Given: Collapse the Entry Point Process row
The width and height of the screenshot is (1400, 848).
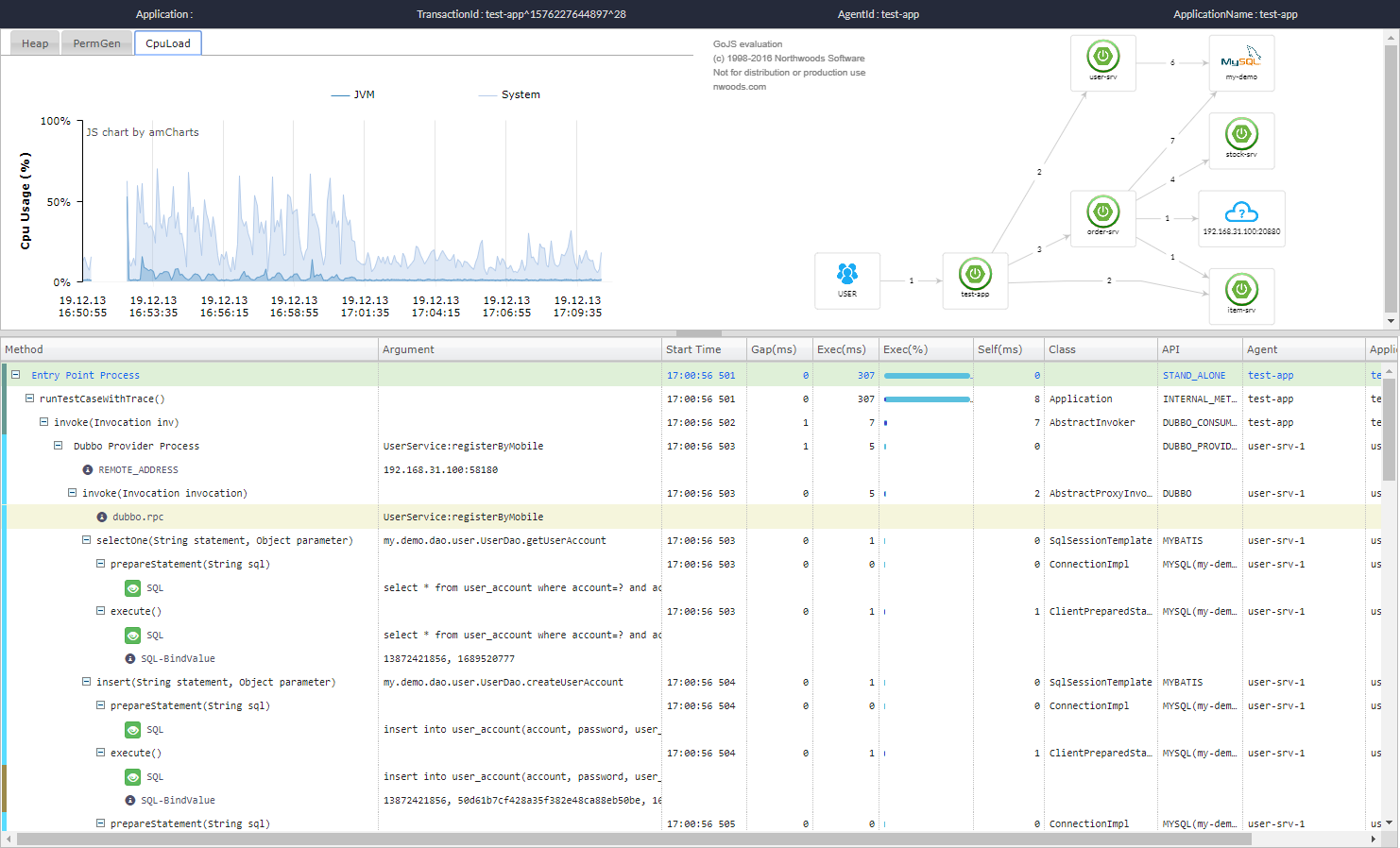Looking at the screenshot, I should click(16, 375).
